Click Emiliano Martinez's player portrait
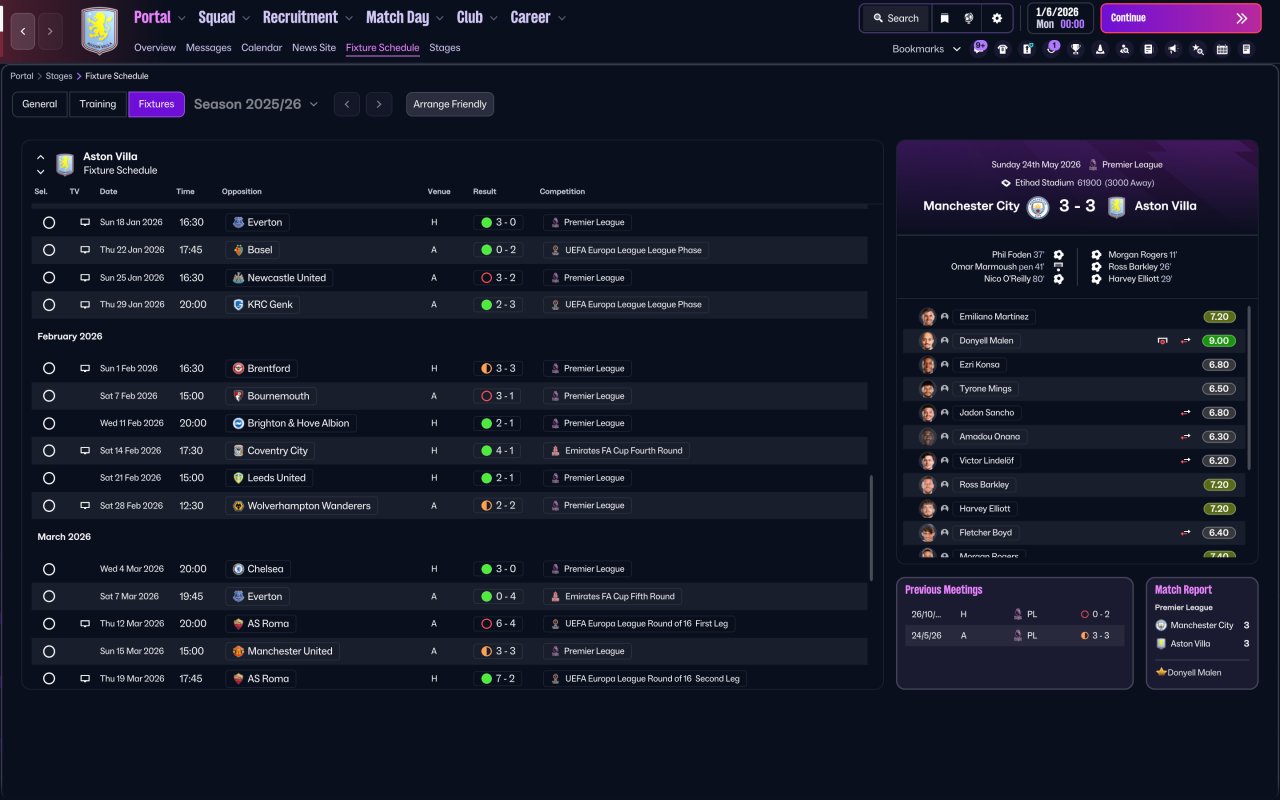This screenshot has width=1280, height=800. pos(928,317)
